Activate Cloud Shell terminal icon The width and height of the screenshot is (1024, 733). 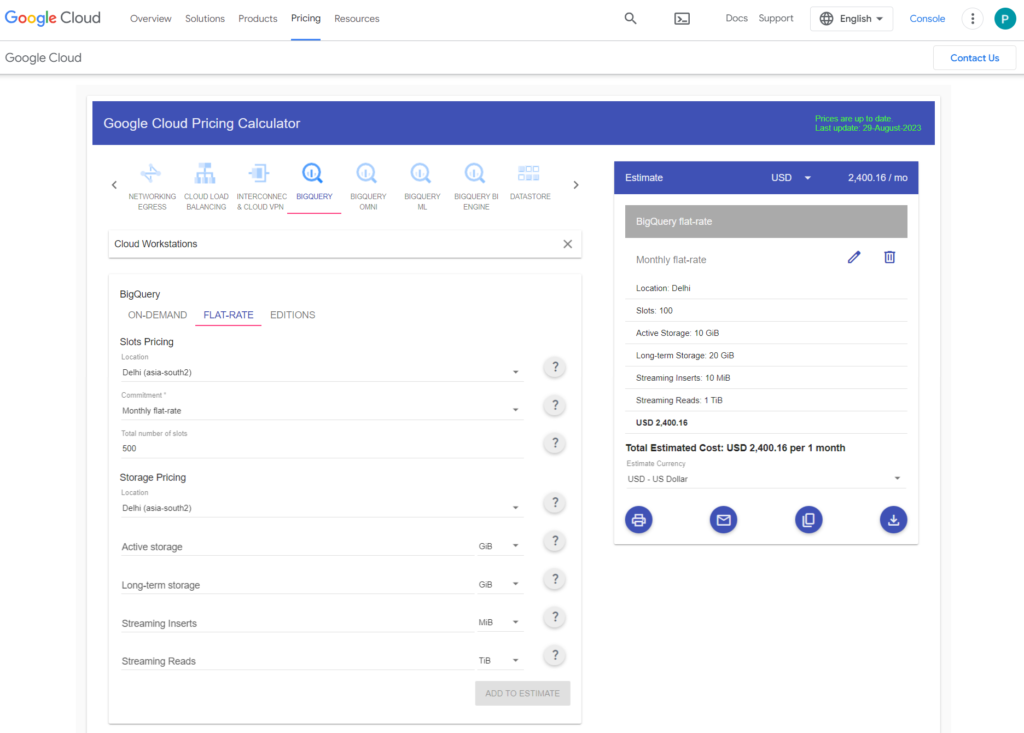pyautogui.click(x=682, y=19)
